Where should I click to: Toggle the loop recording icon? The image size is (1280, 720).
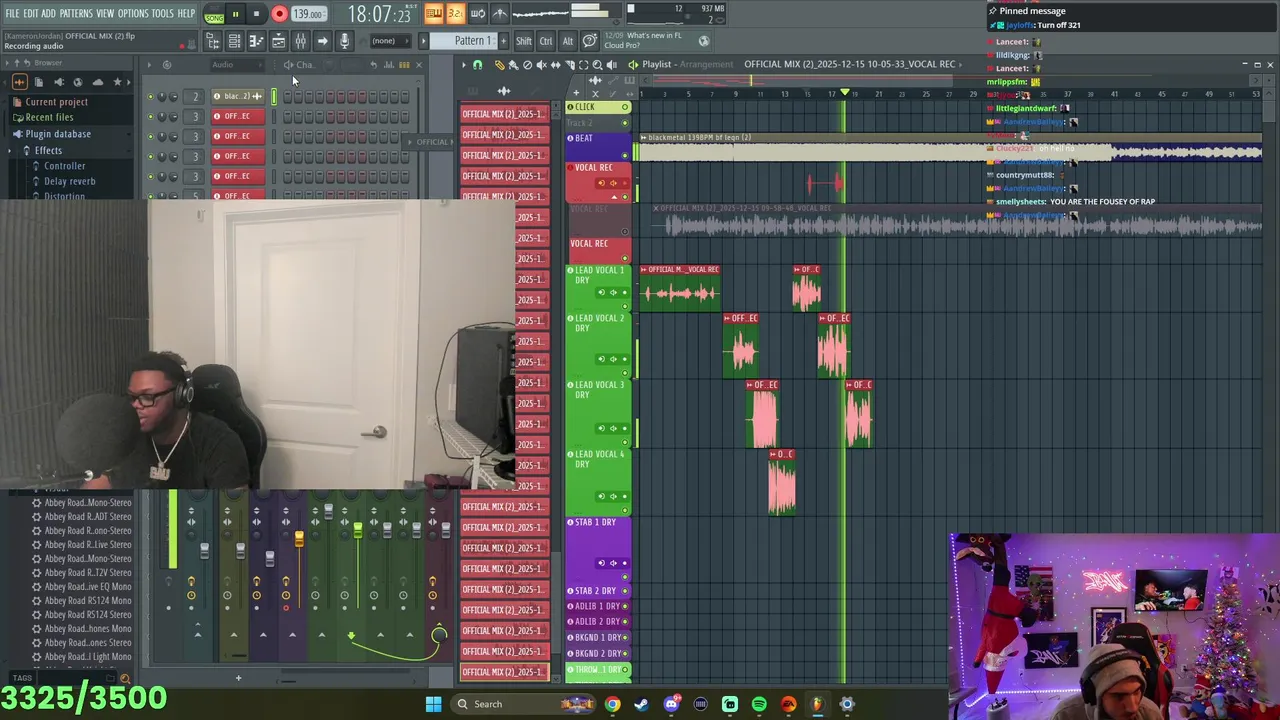[x=478, y=14]
